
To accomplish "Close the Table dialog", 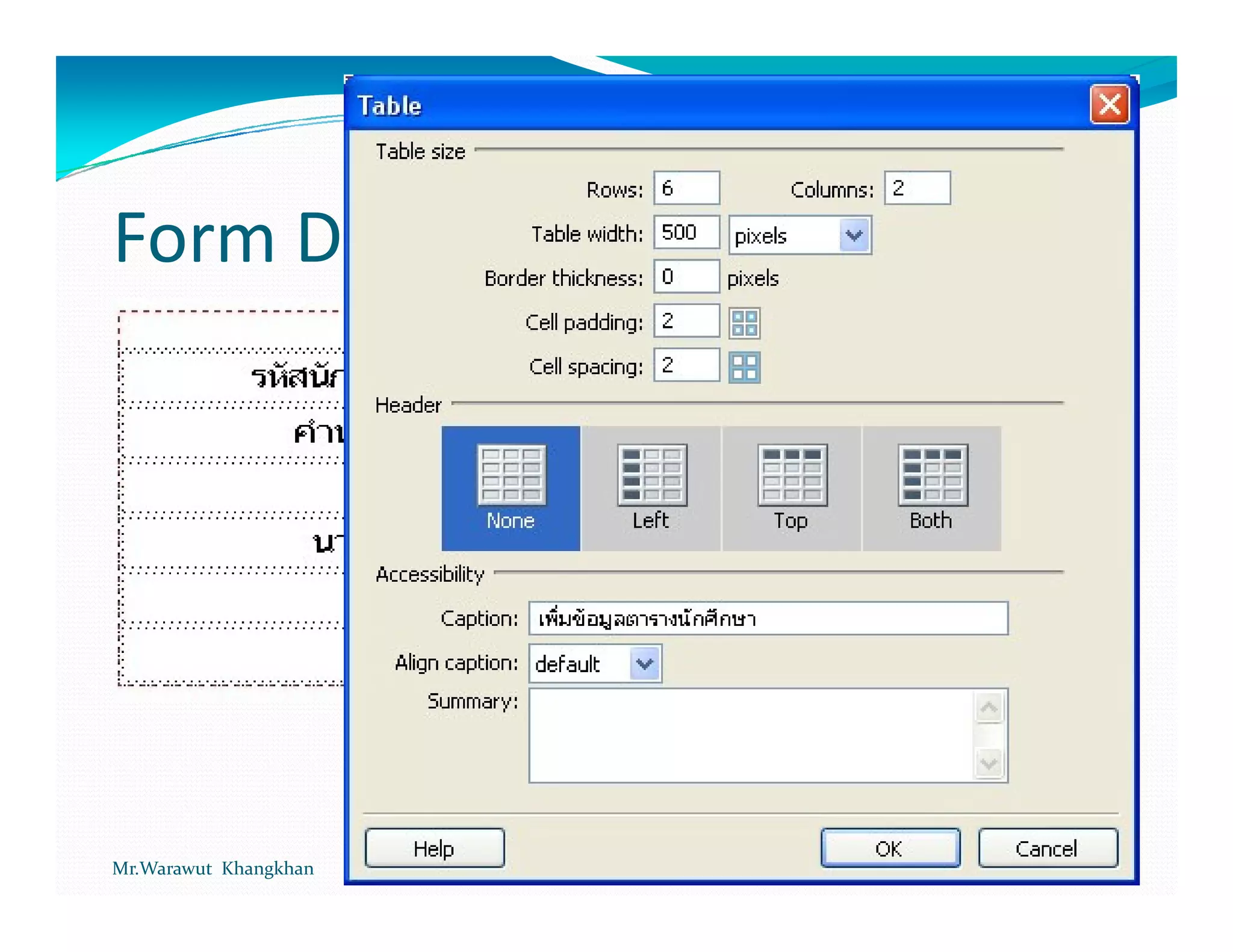I will point(1110,105).
